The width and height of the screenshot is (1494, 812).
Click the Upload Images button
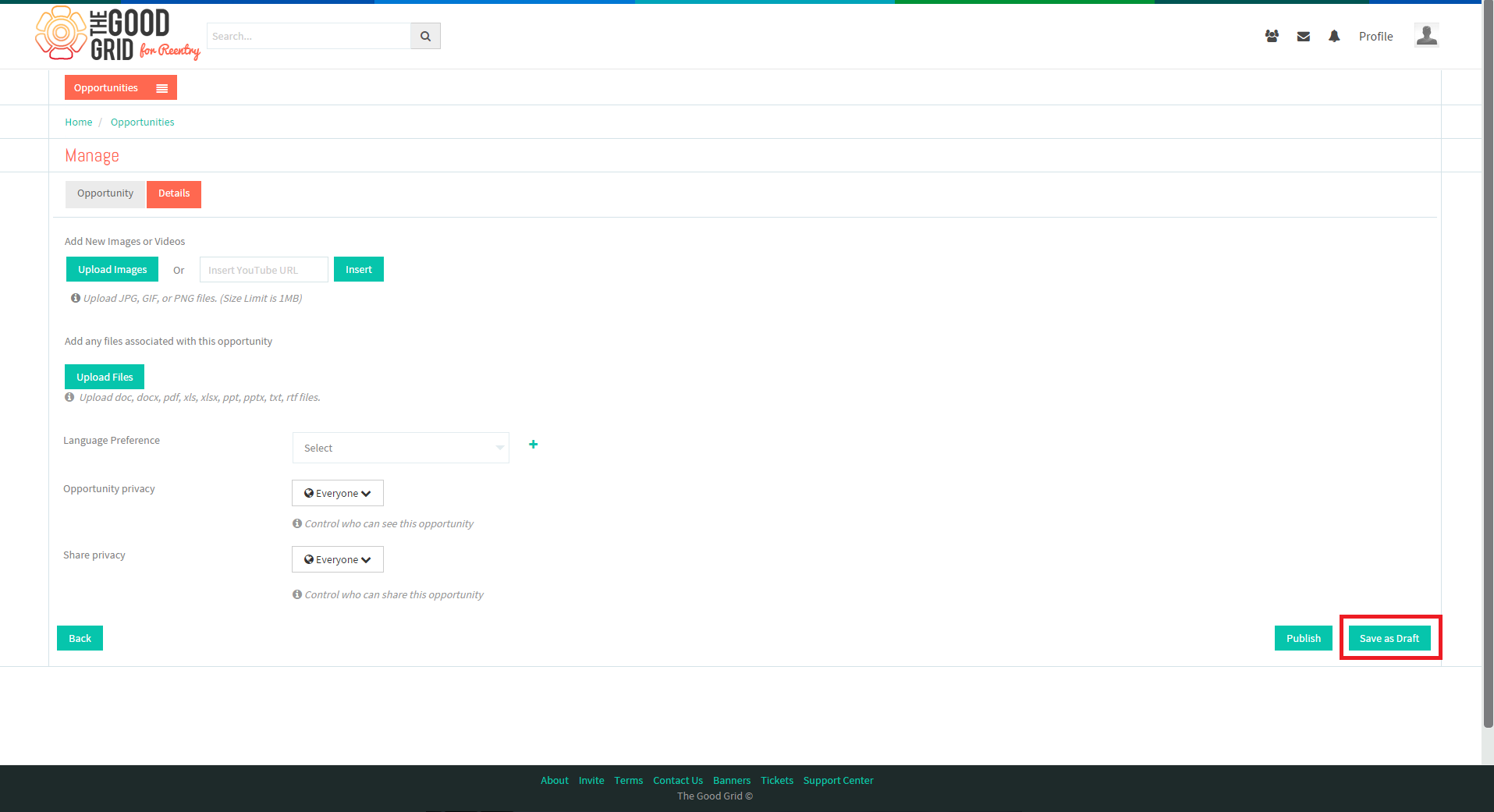tap(112, 269)
